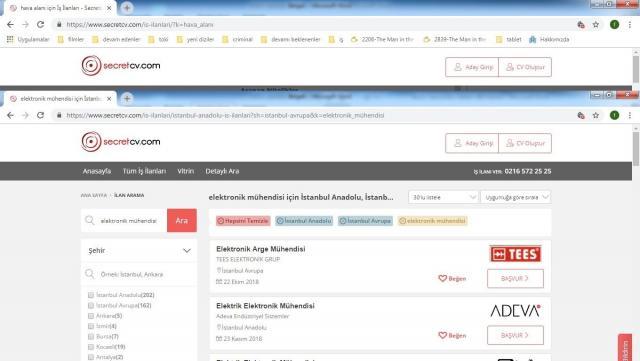640x361 pixels.
Task: Open a new tab in the front window
Action: click(x=127, y=98)
